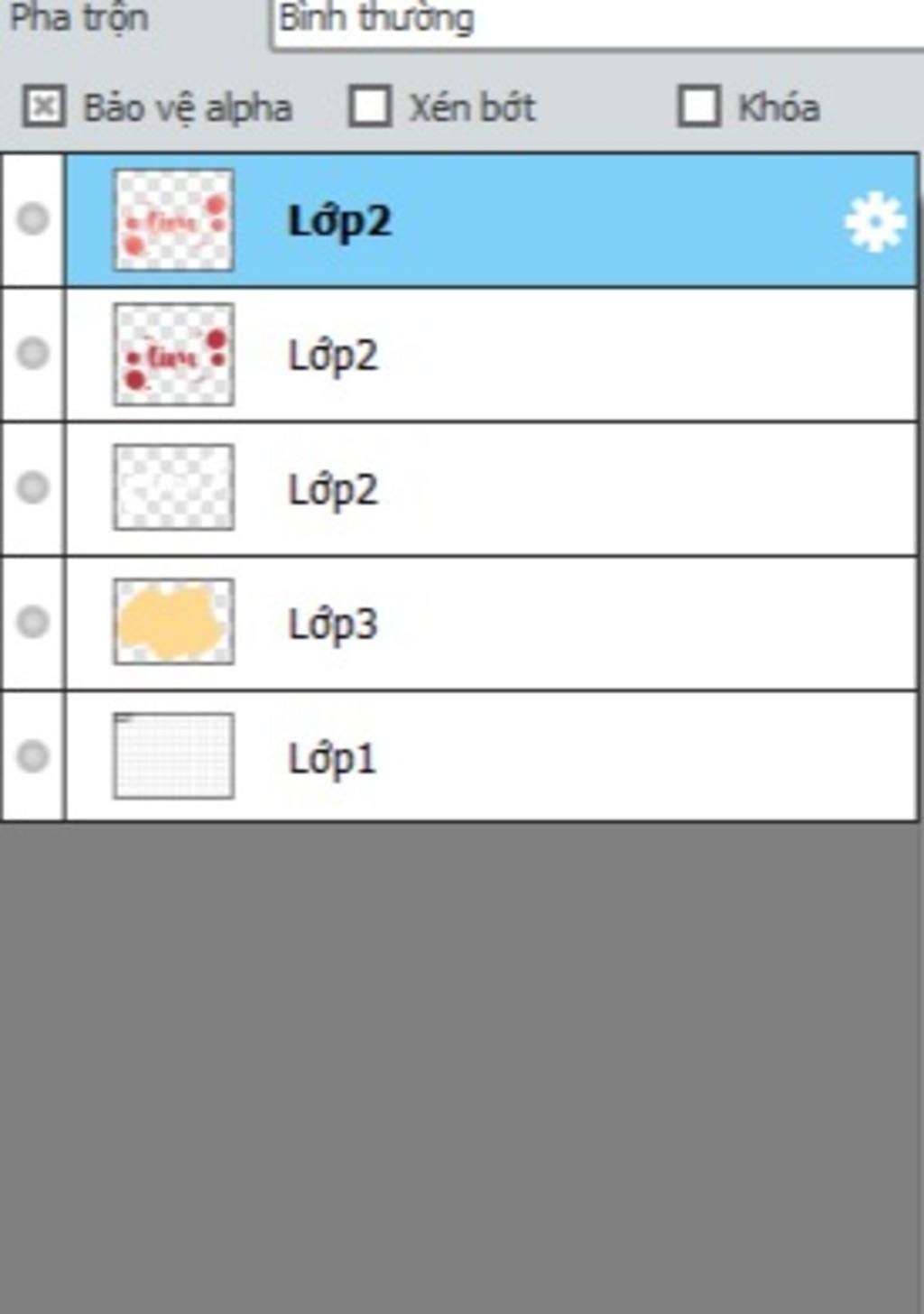Open settings gear on the highlighted Lớp2 layer
Image resolution: width=924 pixels, height=1314 pixels.
tap(873, 222)
